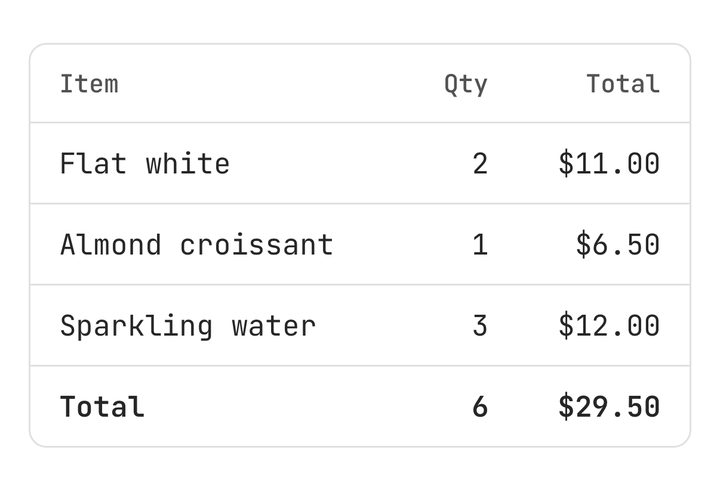Click the word croissant in second row
Screen dimensions: 720x490
(257, 245)
